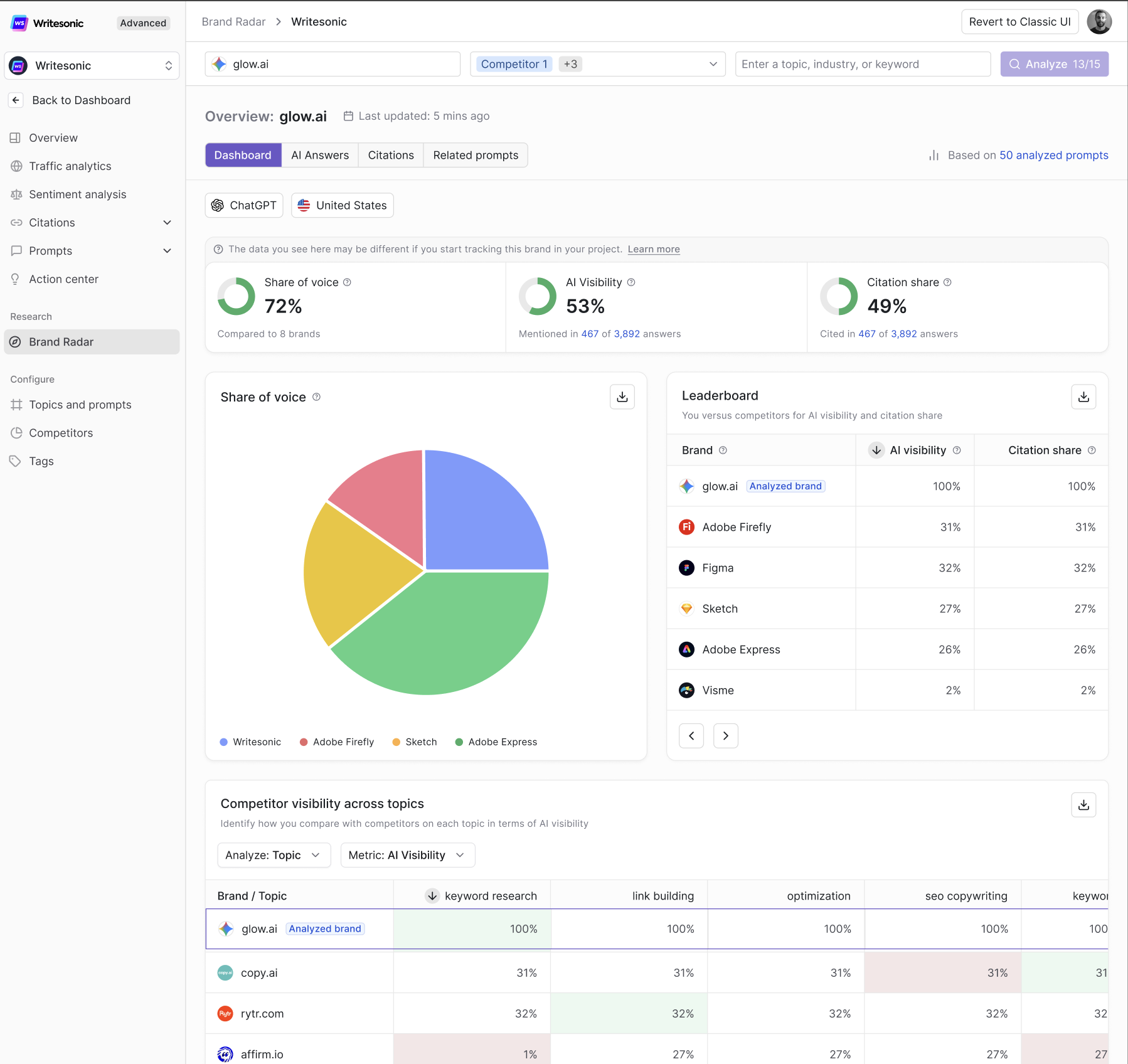Viewport: 1128px width, 1064px height.
Task: Go to previous leaderboard page
Action: pyautogui.click(x=691, y=736)
